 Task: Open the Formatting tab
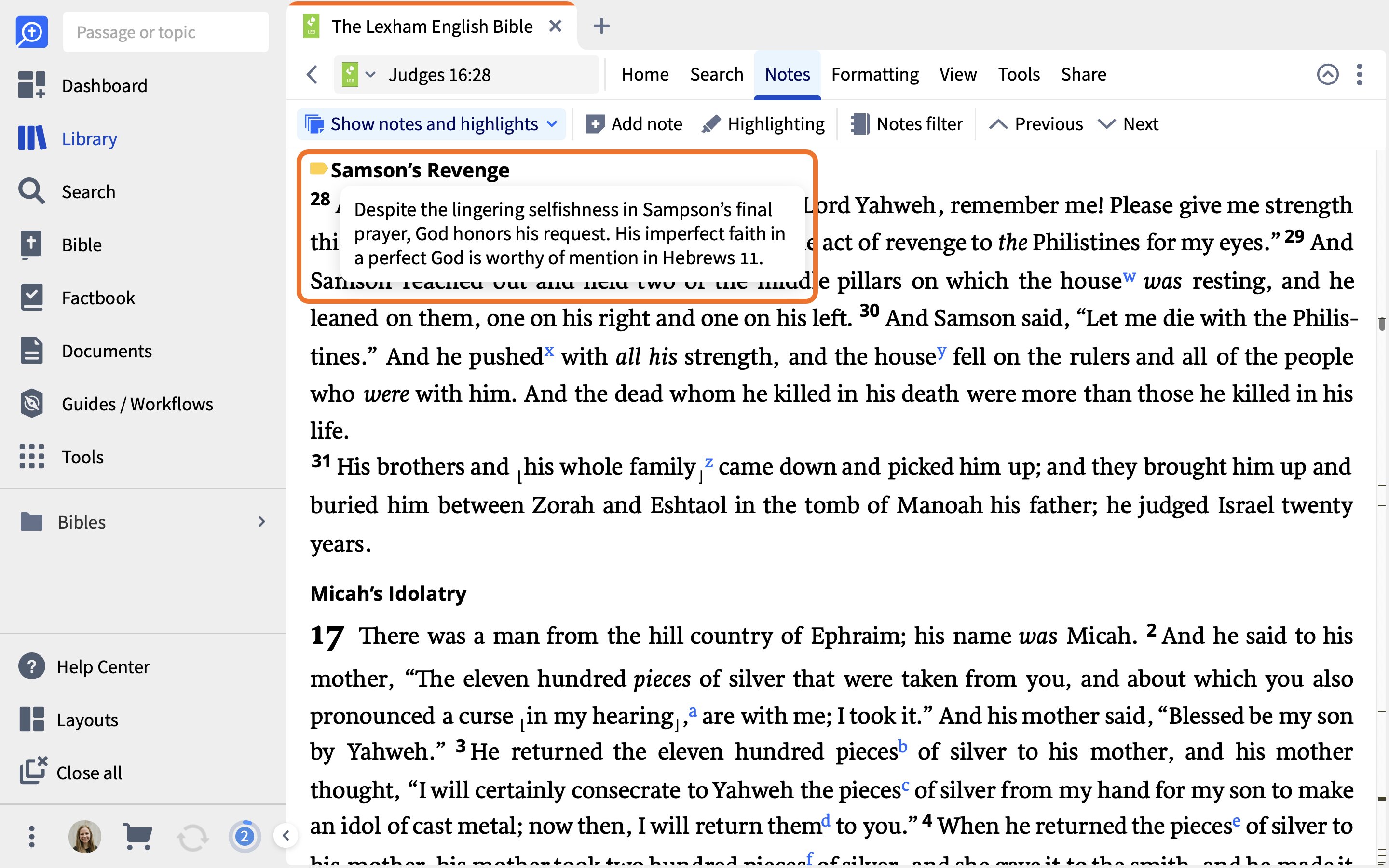[x=875, y=75]
